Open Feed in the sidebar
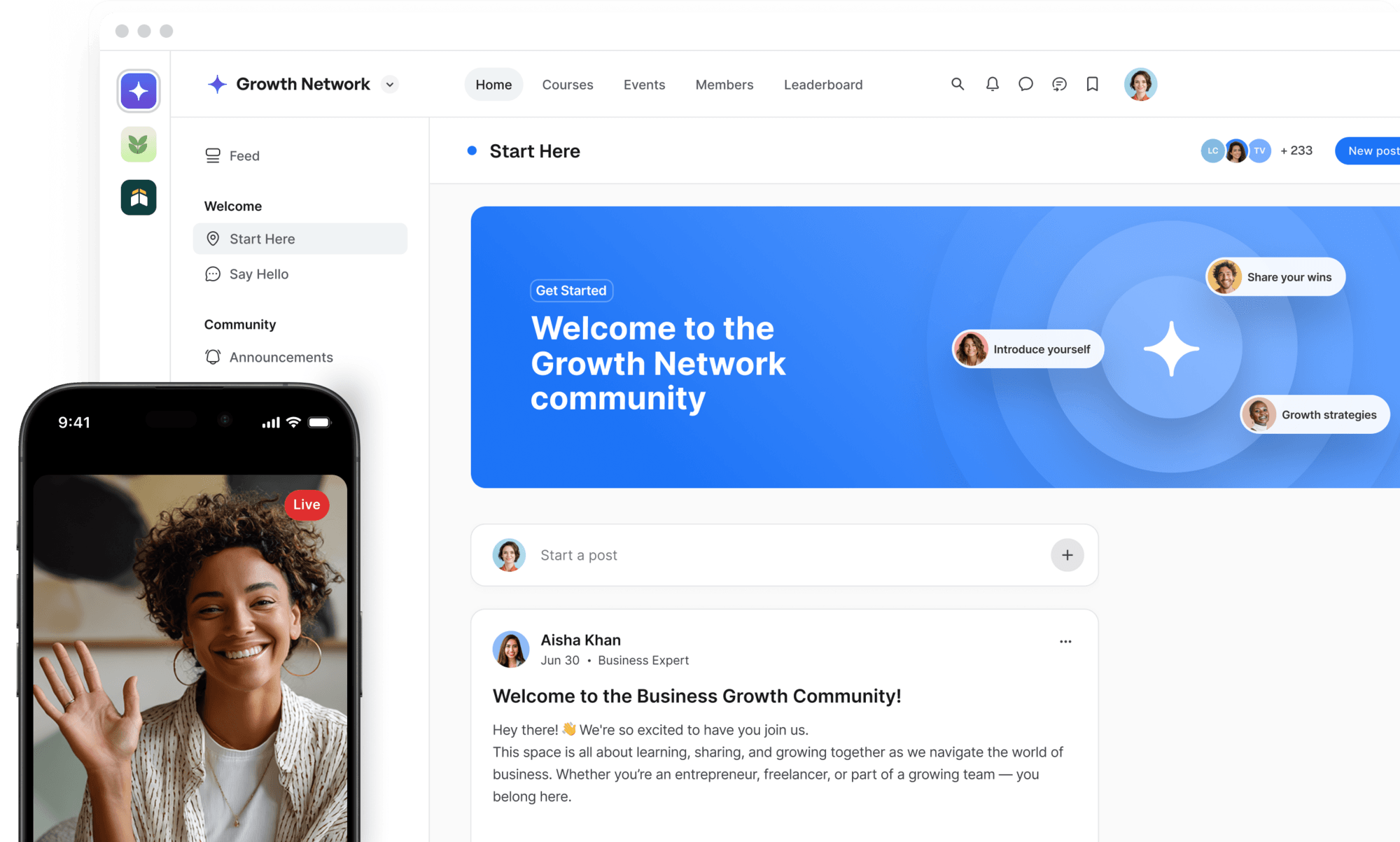This screenshot has height=842, width=1400. point(232,155)
